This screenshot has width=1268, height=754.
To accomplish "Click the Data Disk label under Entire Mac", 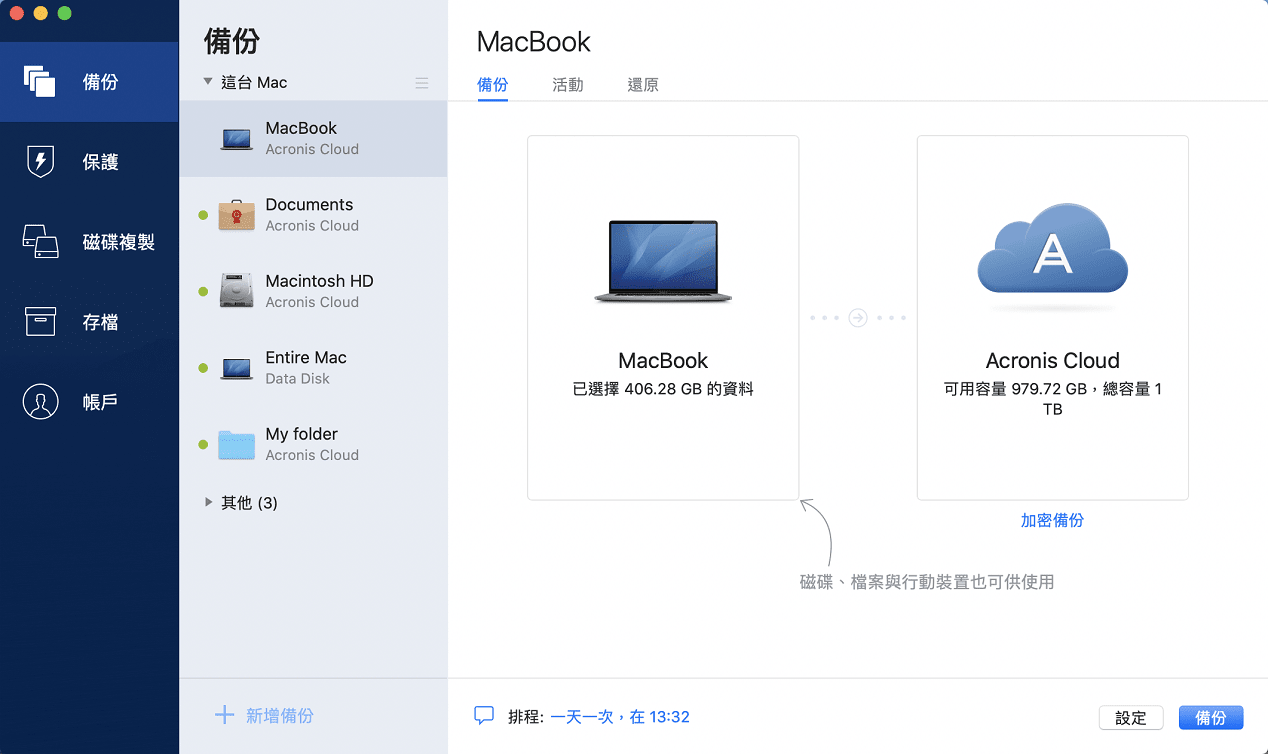I will click(x=297, y=379).
